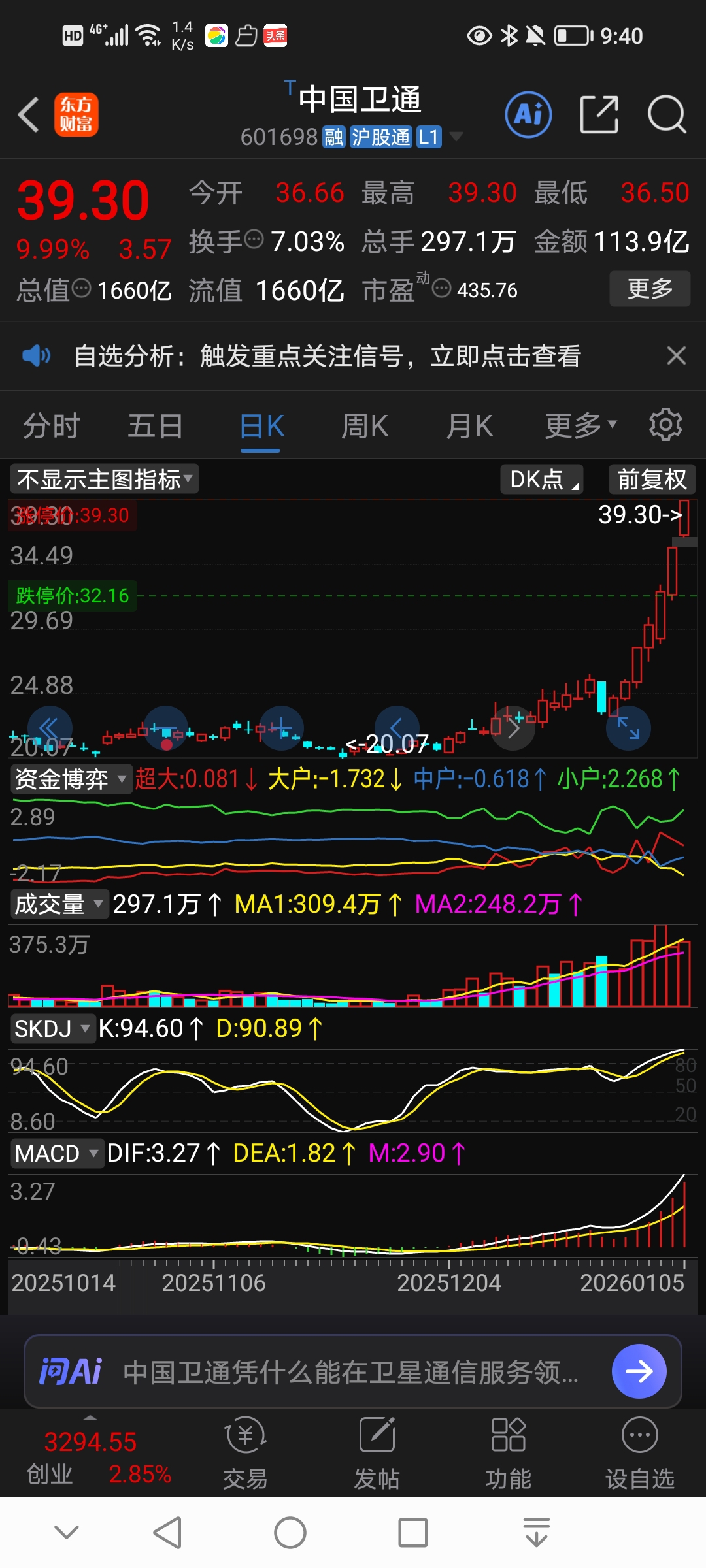The image size is (706, 1568).
Task: Tap 融 margin tag
Action: pyautogui.click(x=333, y=137)
